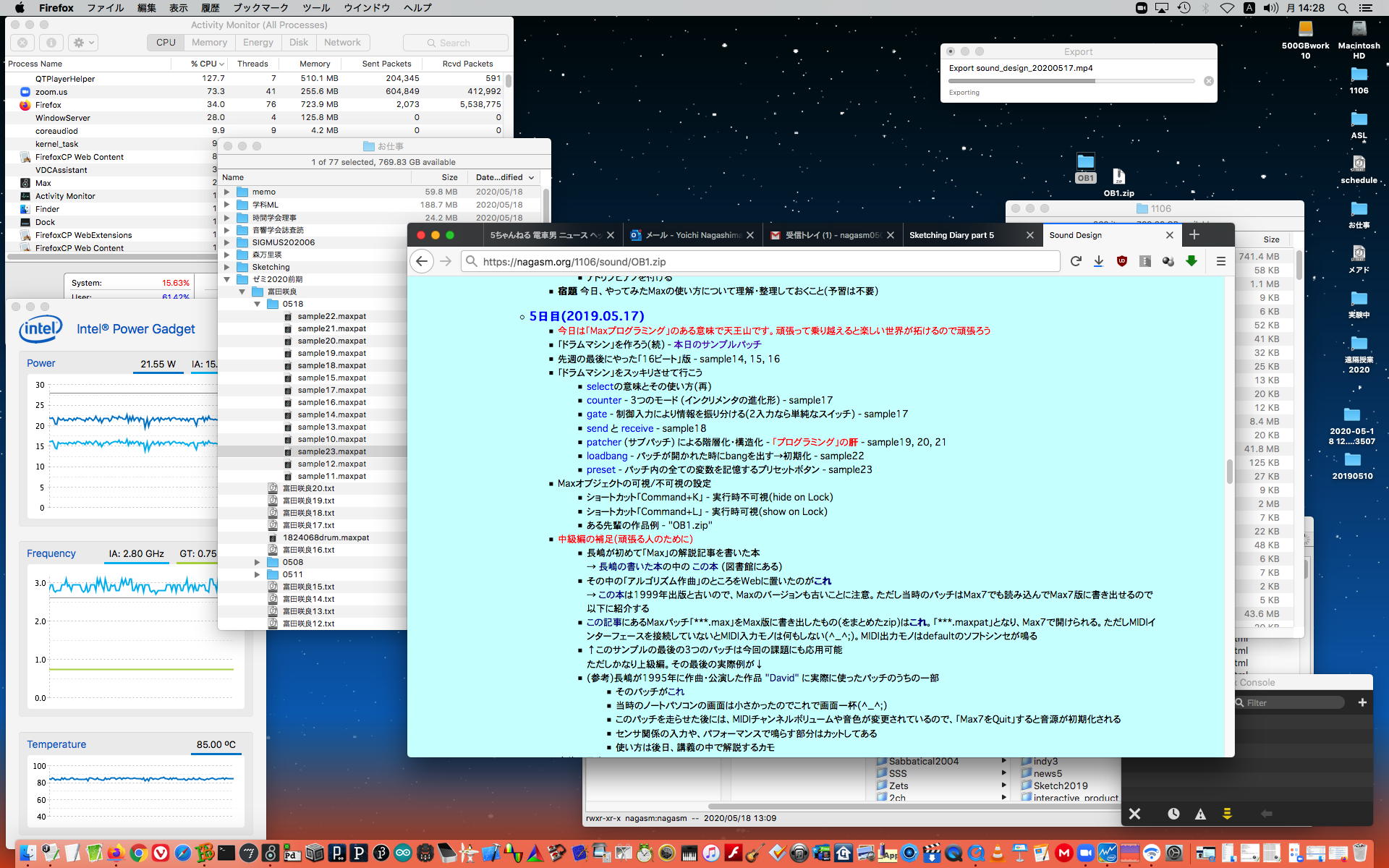The image size is (1389, 868).
Task: Reload the page in Firefox
Action: click(1076, 262)
